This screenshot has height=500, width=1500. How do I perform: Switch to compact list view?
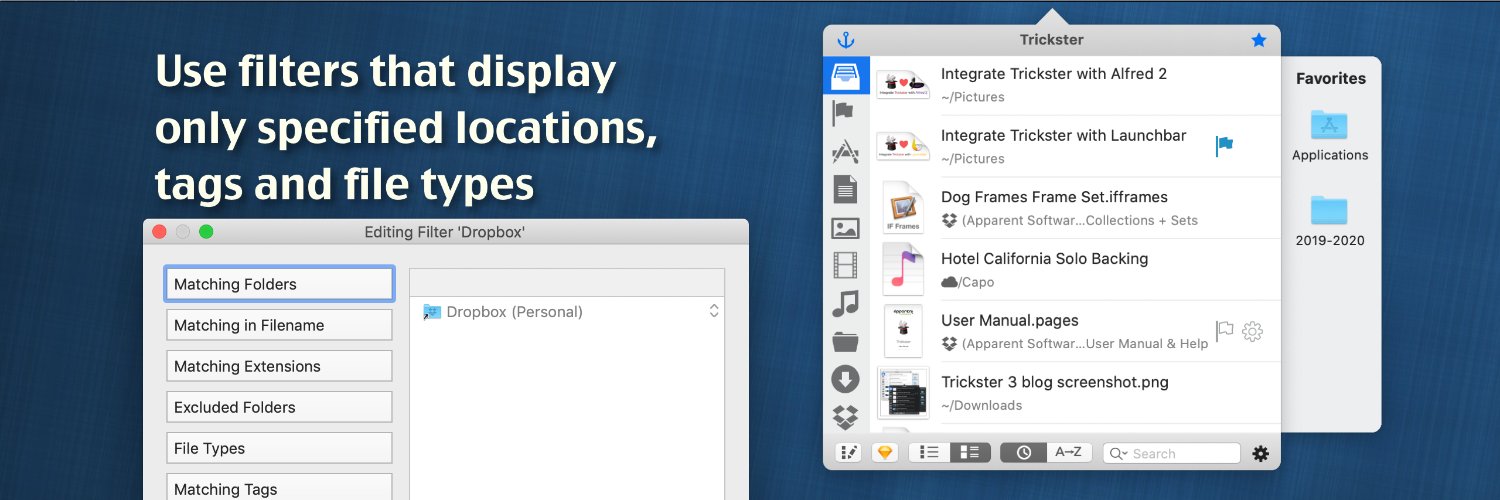[929, 452]
